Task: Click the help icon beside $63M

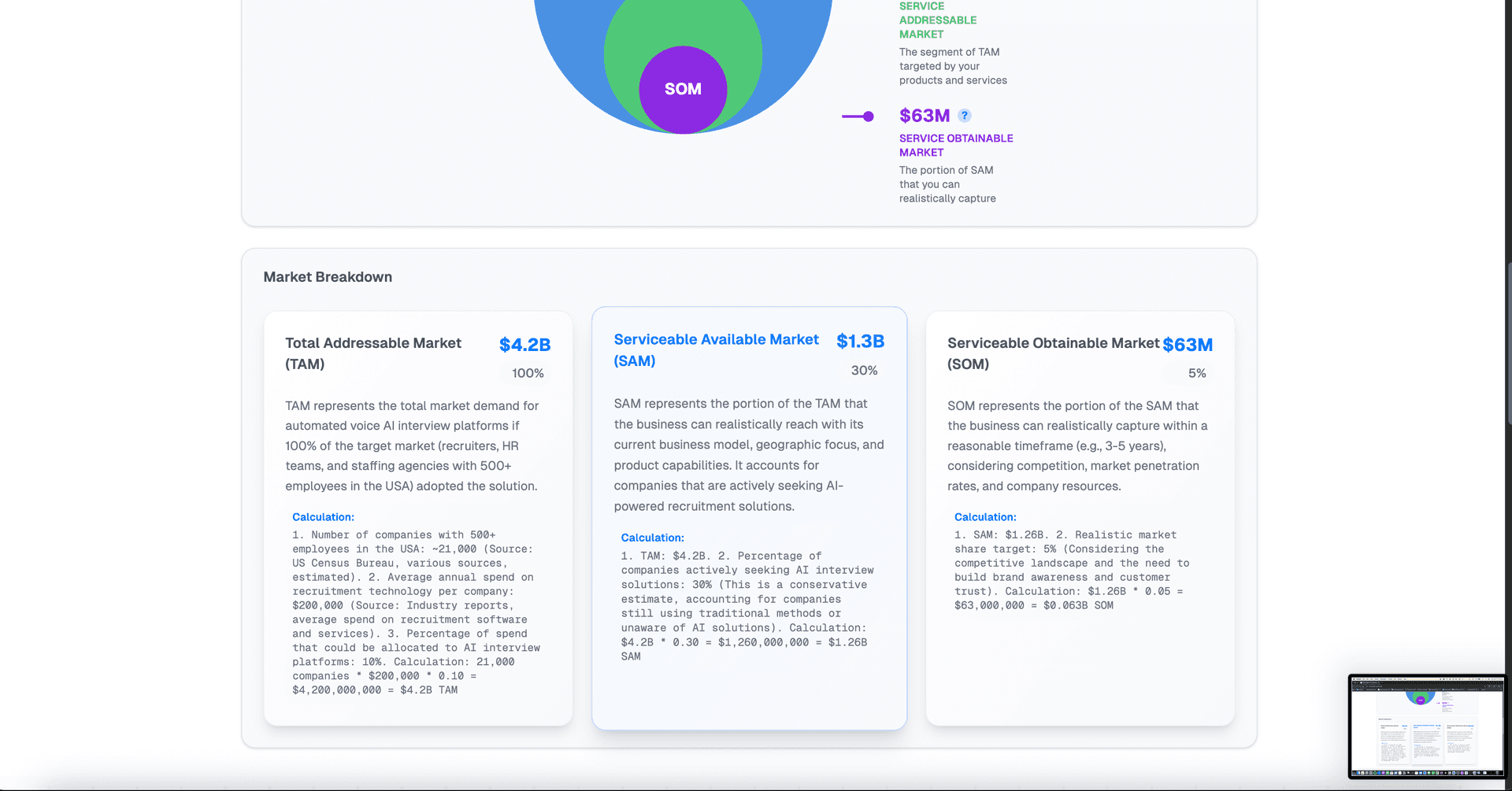Action: tap(965, 116)
